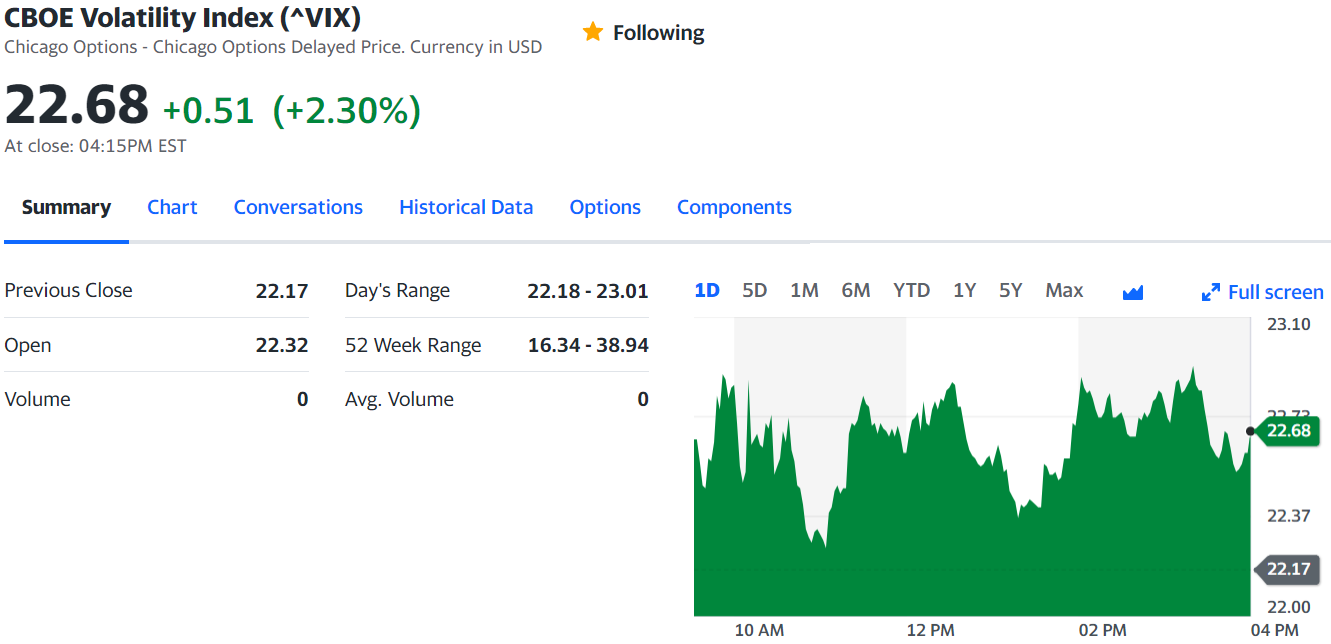Click the 04 PM time axis label

click(x=1274, y=630)
